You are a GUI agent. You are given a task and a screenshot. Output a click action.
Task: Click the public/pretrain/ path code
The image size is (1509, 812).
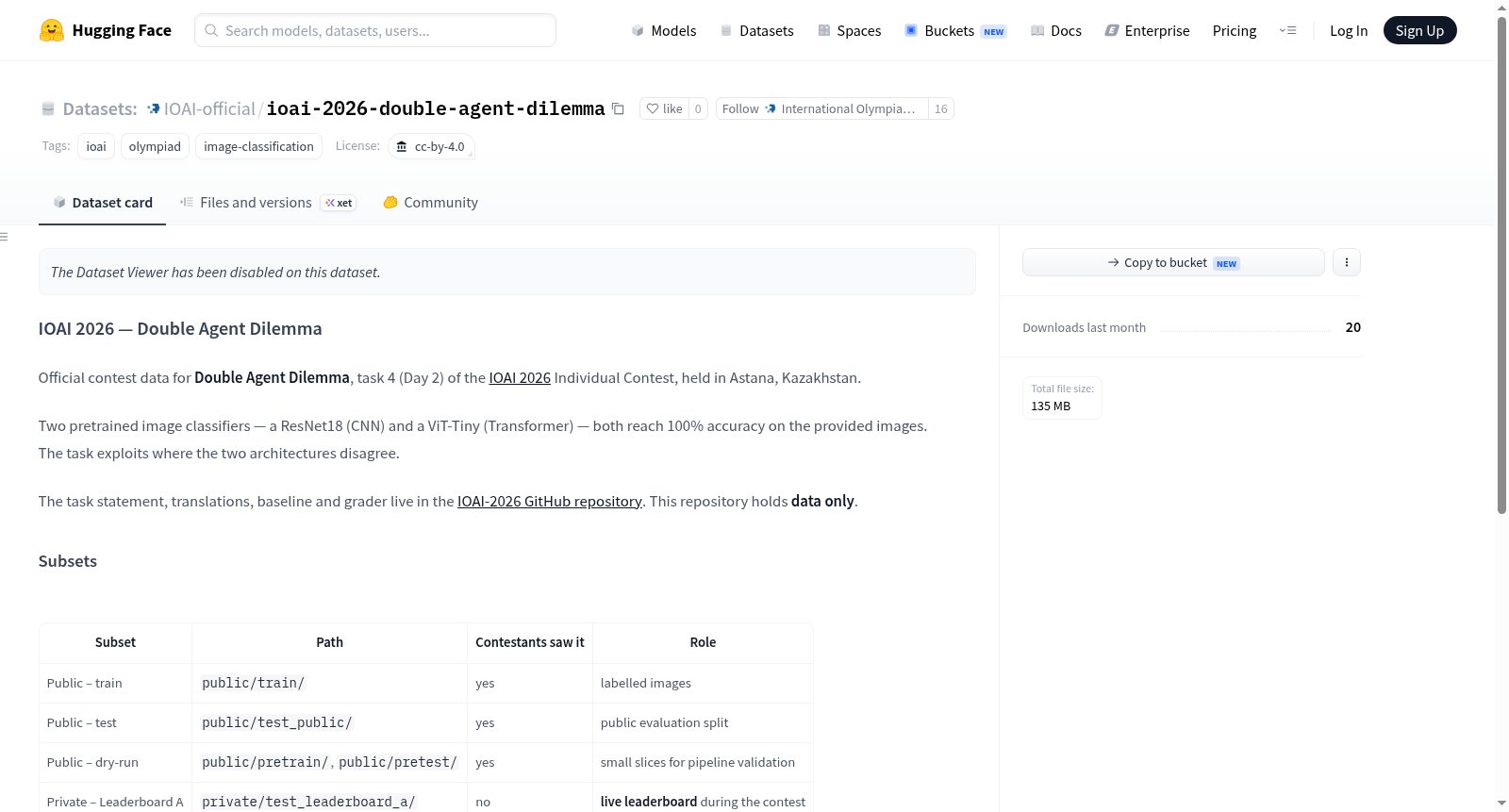pos(265,762)
